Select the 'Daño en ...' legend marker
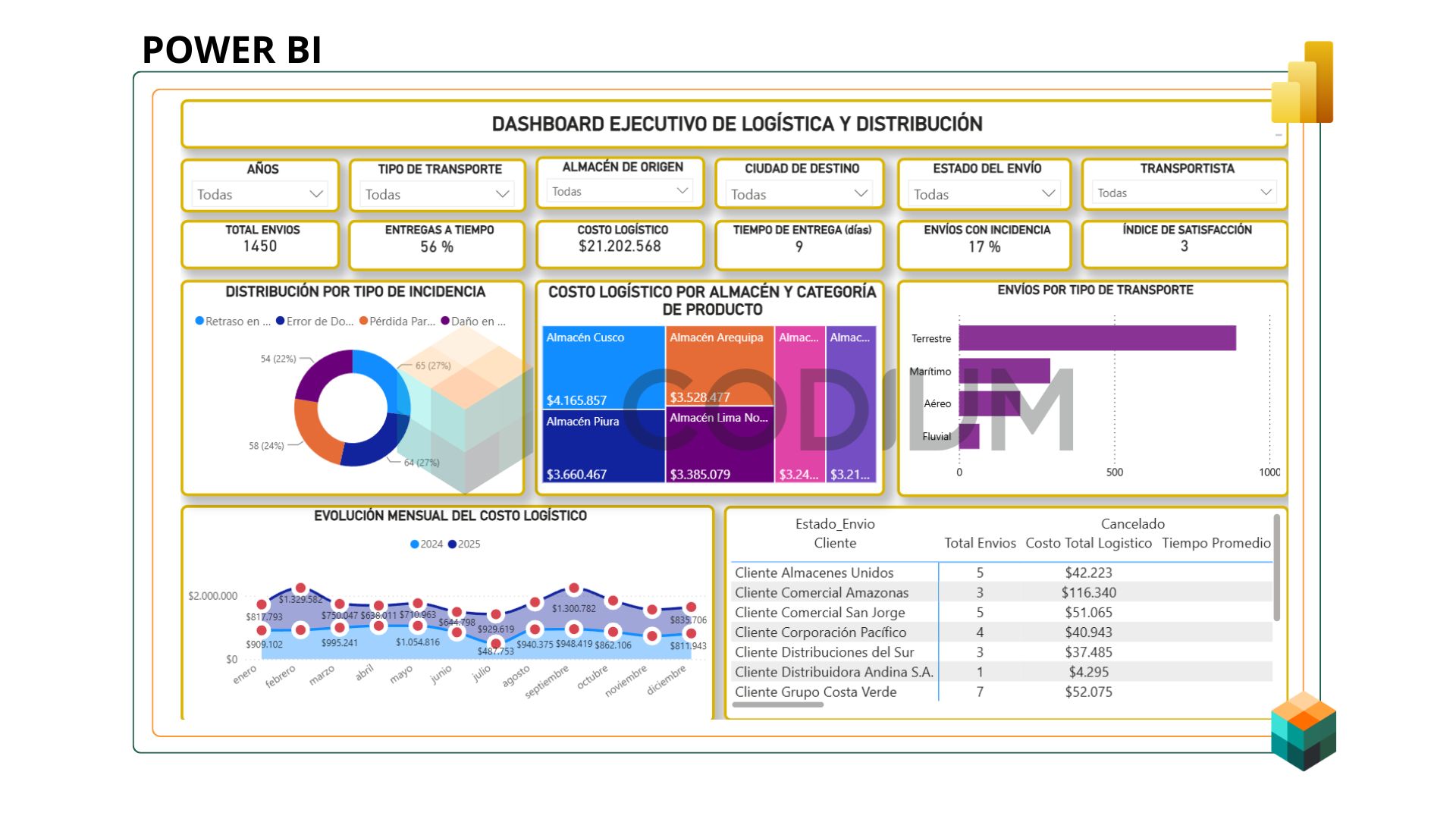1456x819 pixels. [445, 321]
